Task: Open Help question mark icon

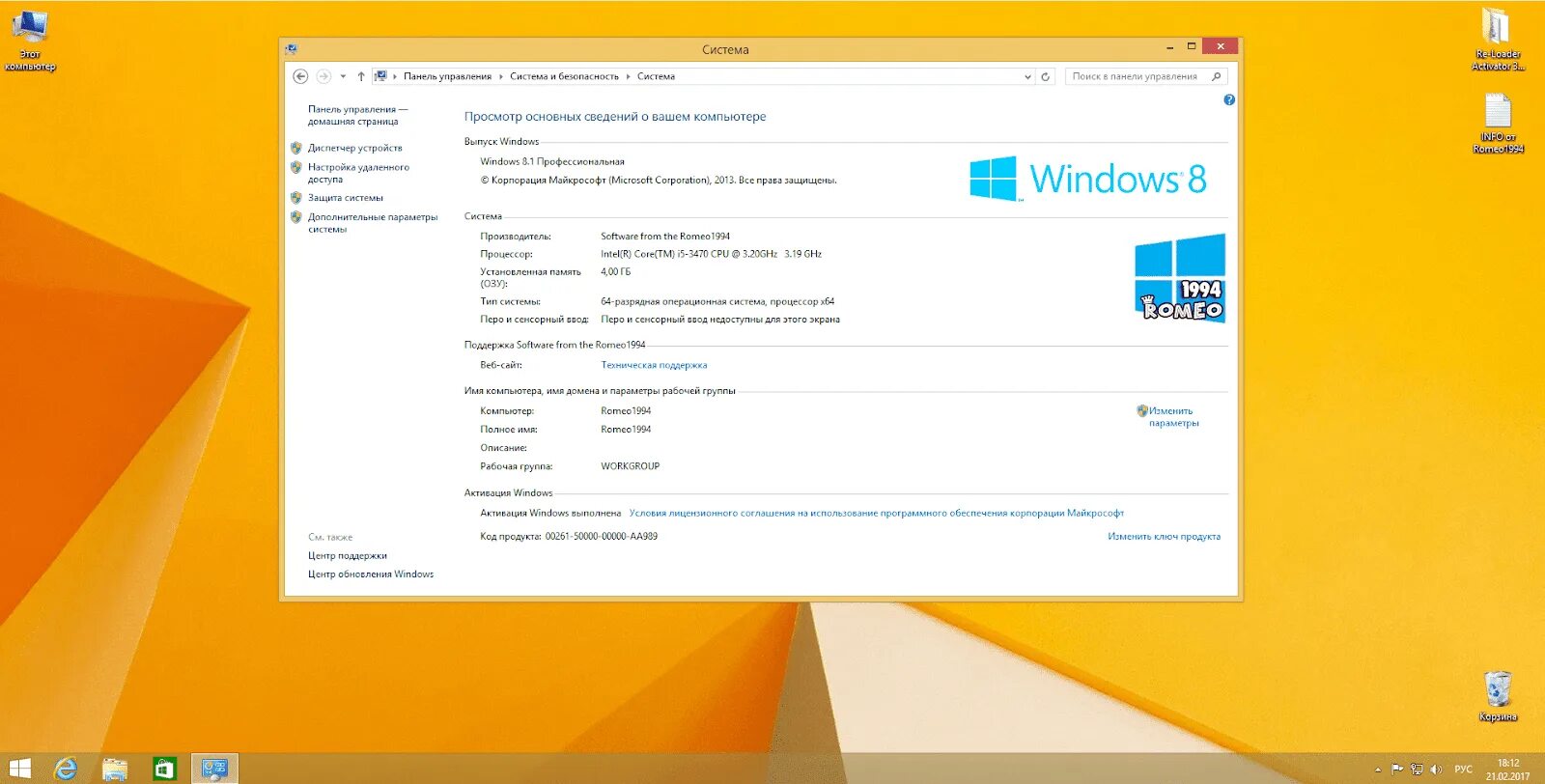Action: point(1228,99)
